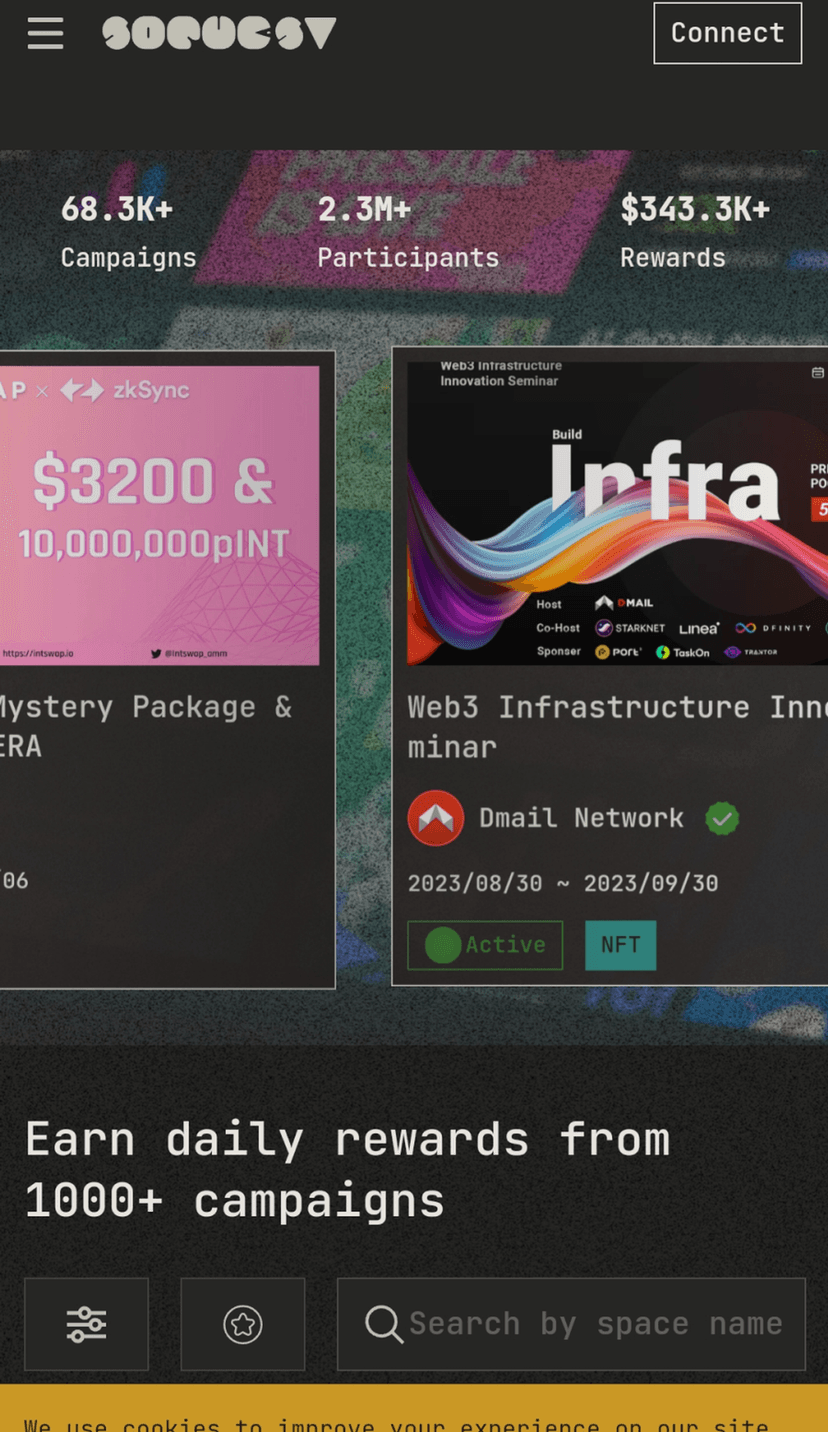Open the Dmail Network space link
This screenshot has width=828, height=1432.
click(x=581, y=818)
